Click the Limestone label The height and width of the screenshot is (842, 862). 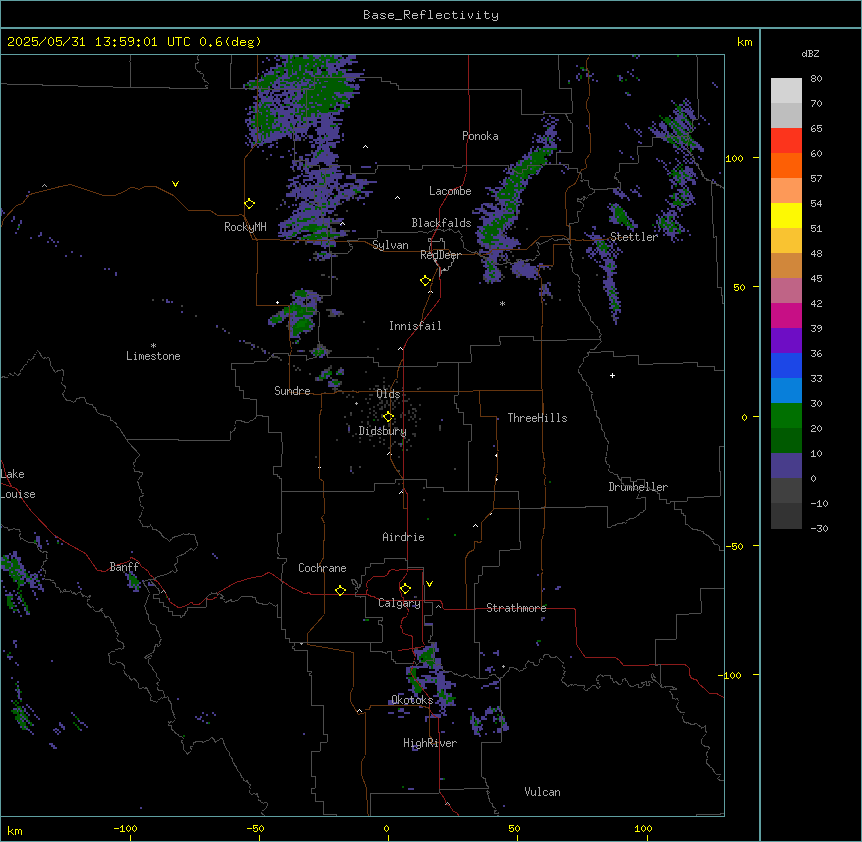pyautogui.click(x=153, y=356)
